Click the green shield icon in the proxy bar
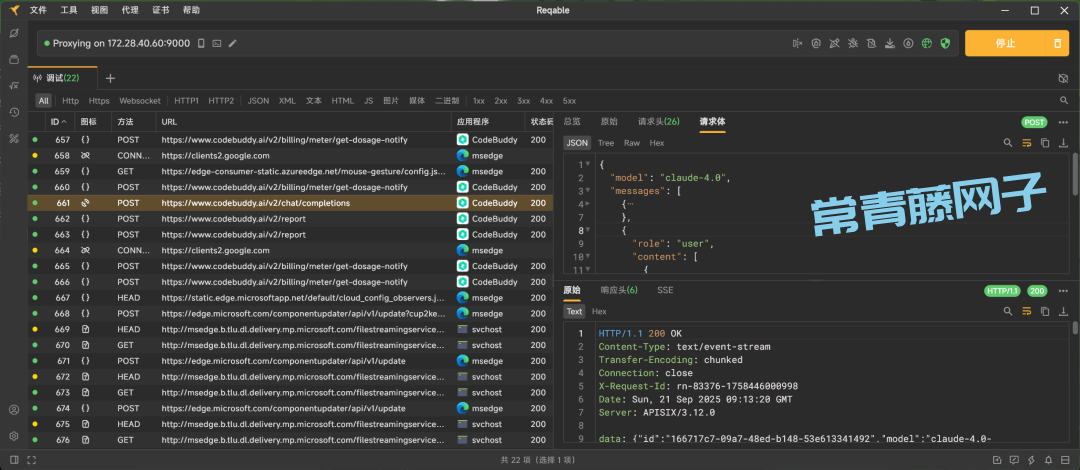Viewport: 1080px width, 470px height. click(x=945, y=44)
